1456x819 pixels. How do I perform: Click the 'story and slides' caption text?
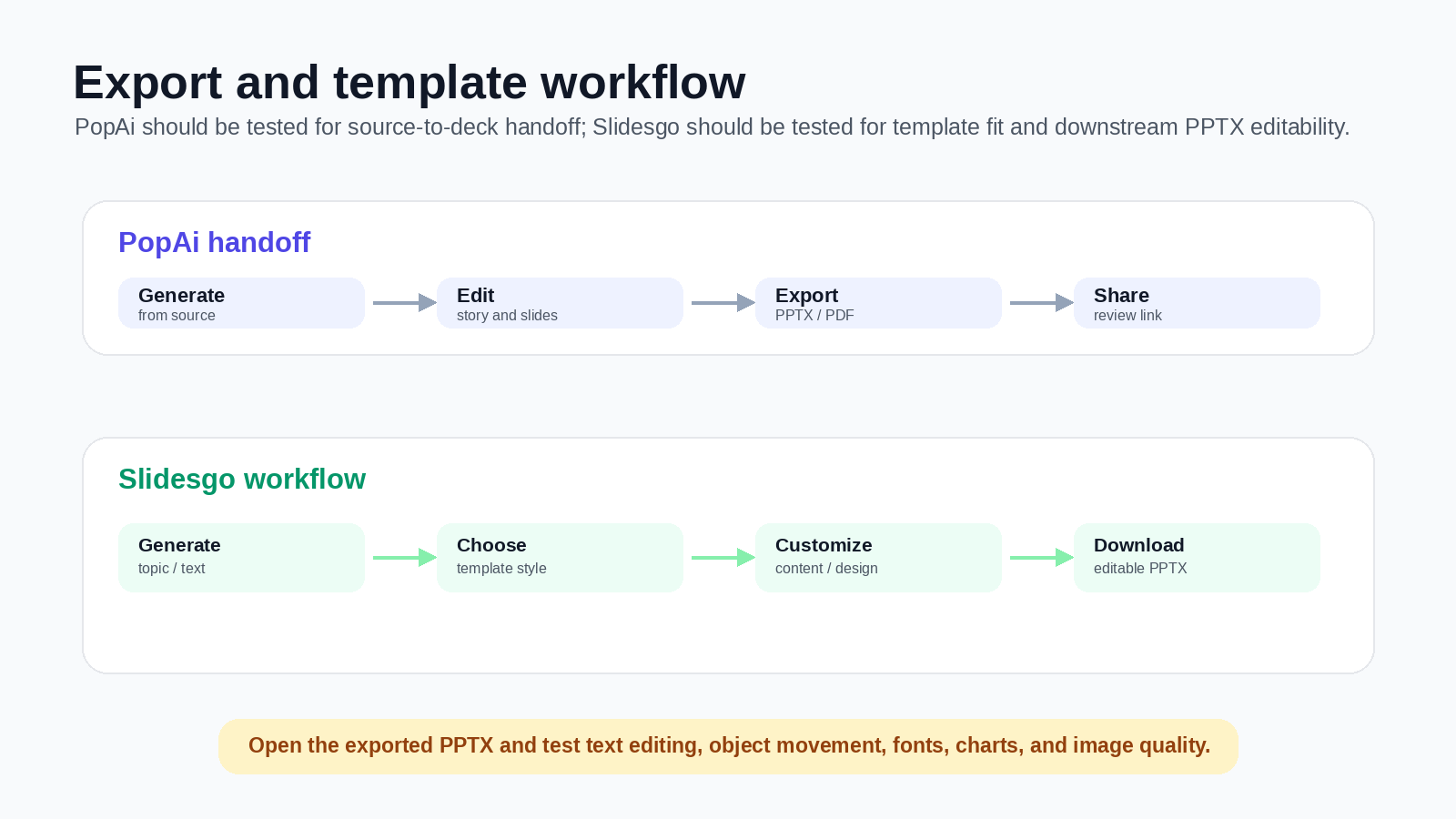click(x=507, y=316)
